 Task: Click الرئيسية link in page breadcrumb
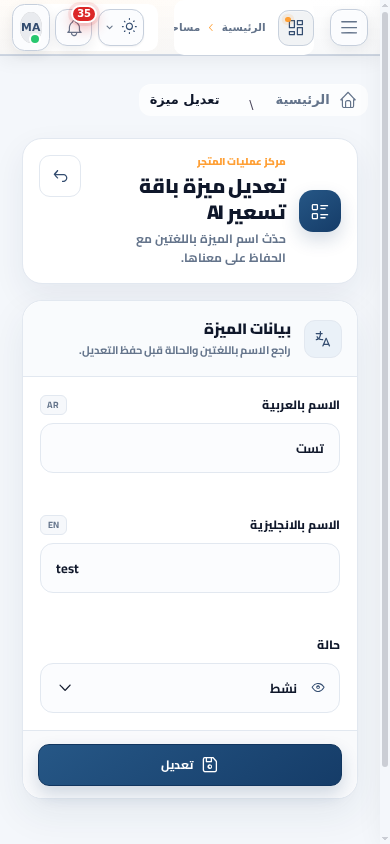tap(302, 100)
